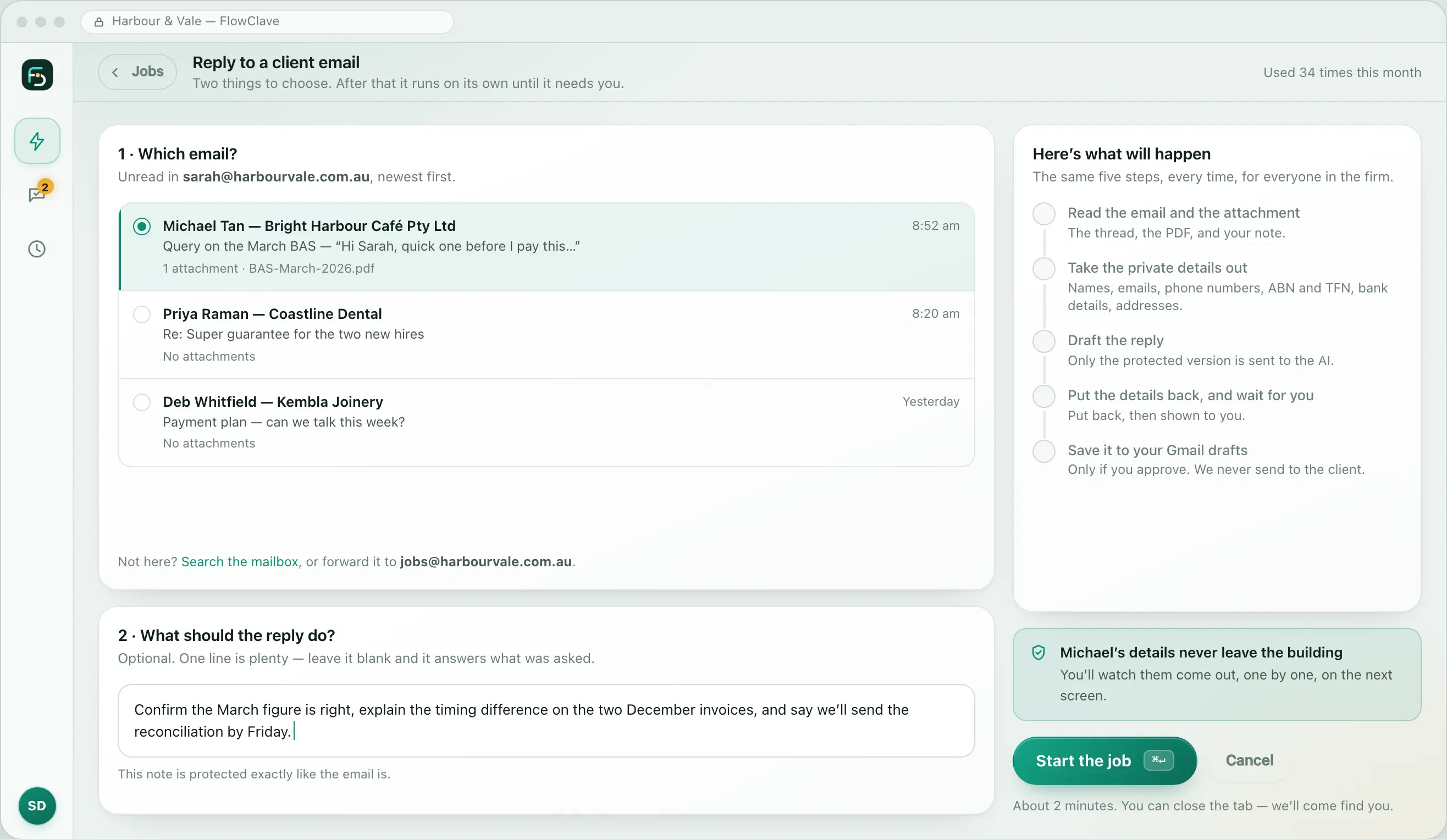Viewport: 1447px width, 840px height.
Task: Select the Priya Raman email radio button
Action: tap(142, 314)
